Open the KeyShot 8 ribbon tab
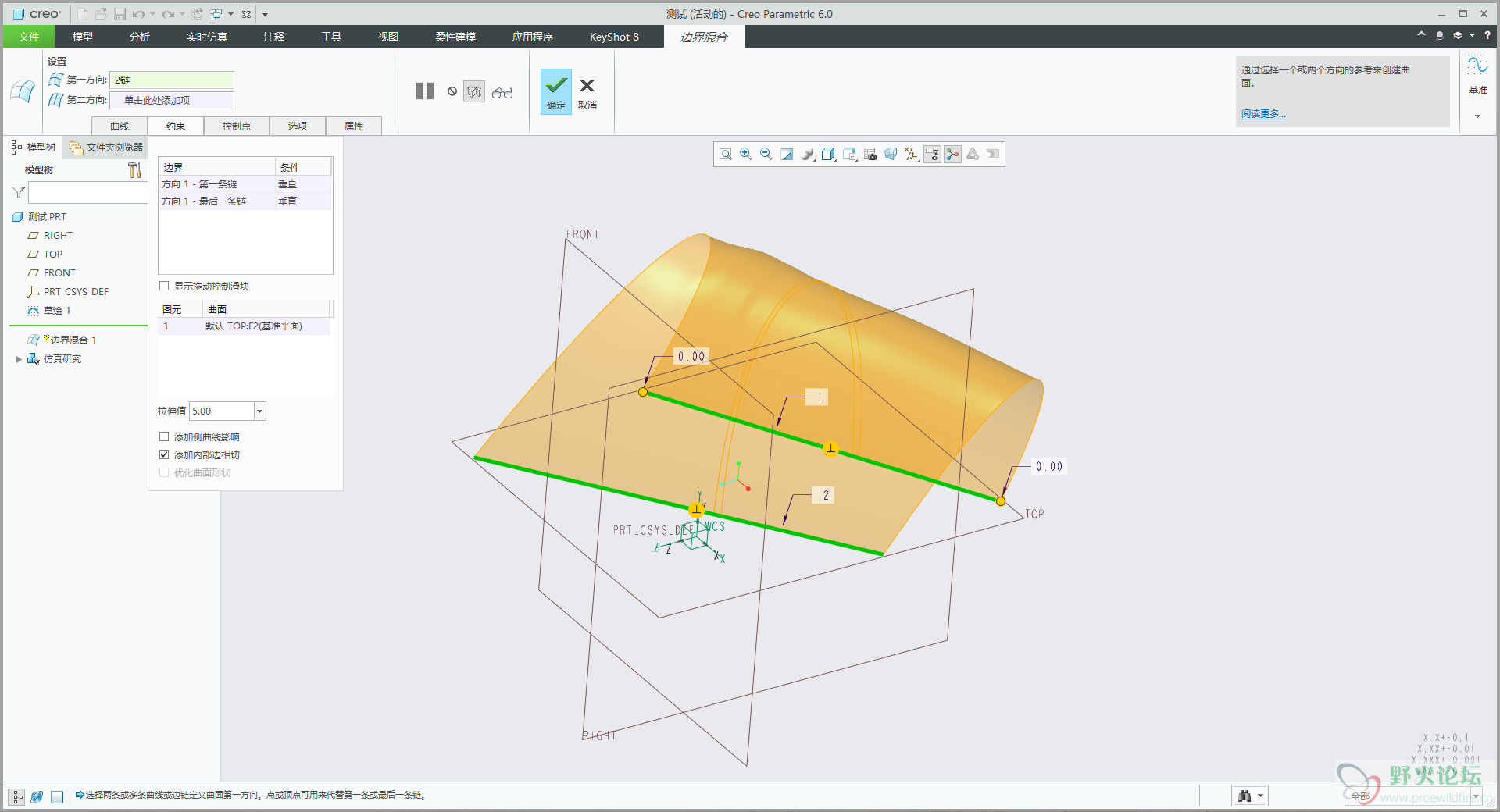The image size is (1500, 812). 614,37
